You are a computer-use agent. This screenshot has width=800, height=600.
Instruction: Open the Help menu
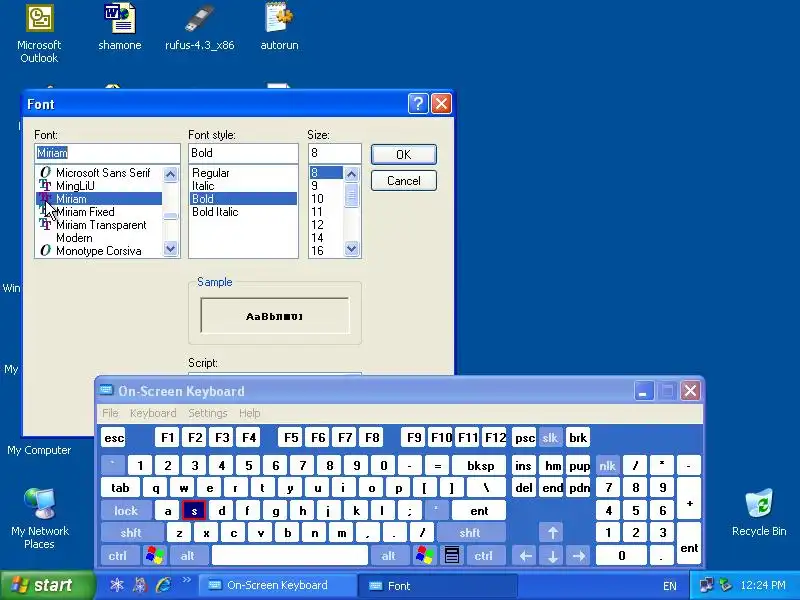point(249,413)
